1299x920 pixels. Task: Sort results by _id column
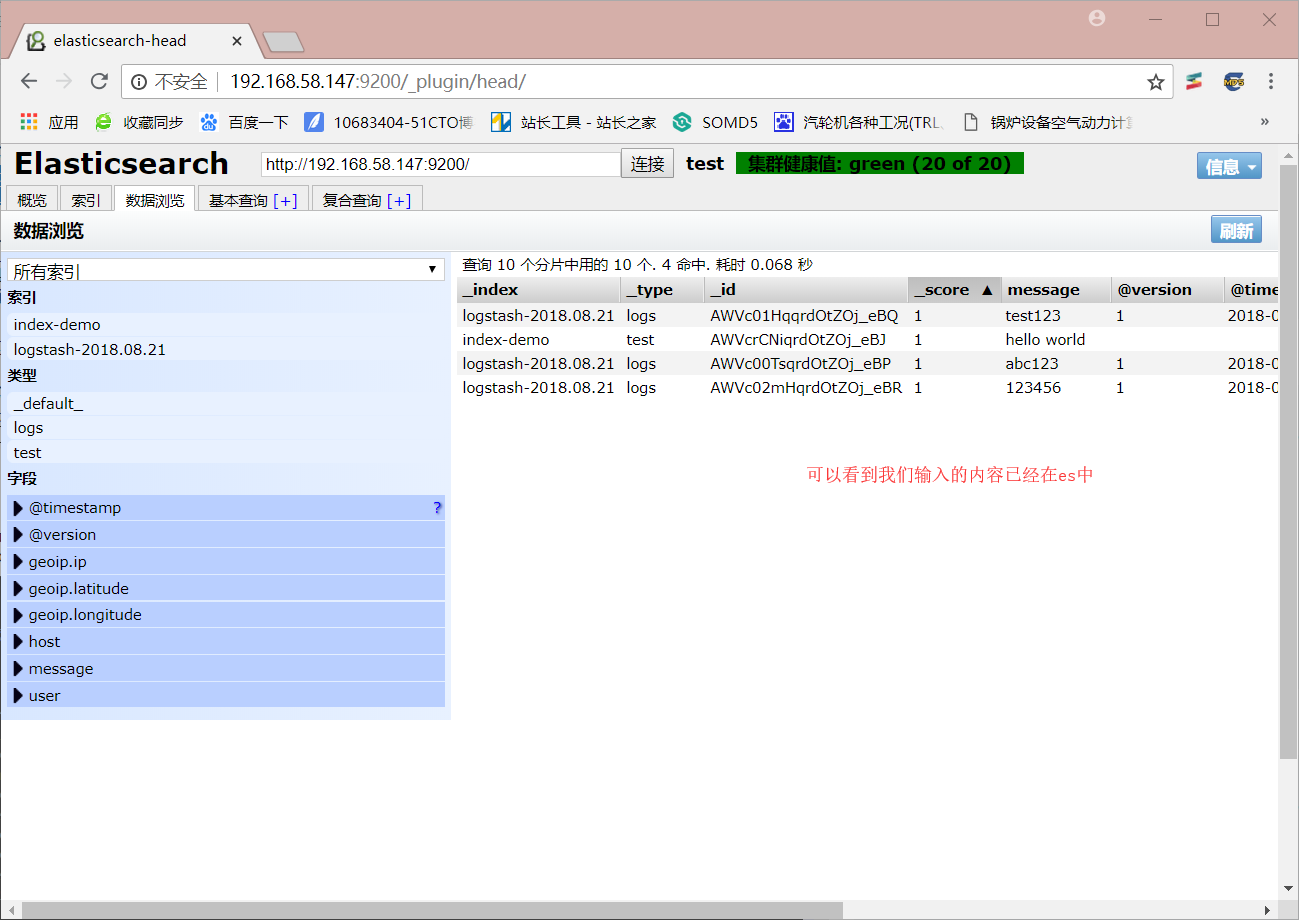[807, 290]
